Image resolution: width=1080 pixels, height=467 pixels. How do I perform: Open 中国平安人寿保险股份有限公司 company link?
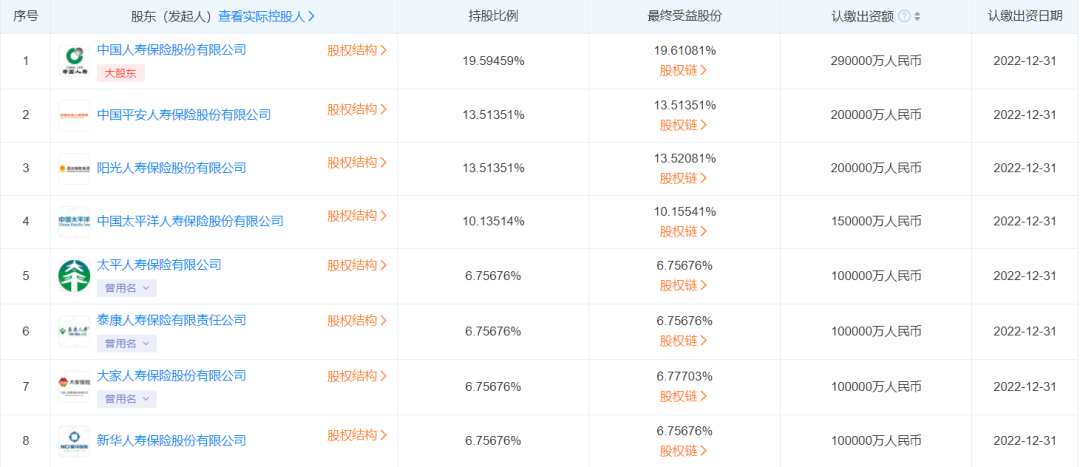tap(183, 115)
